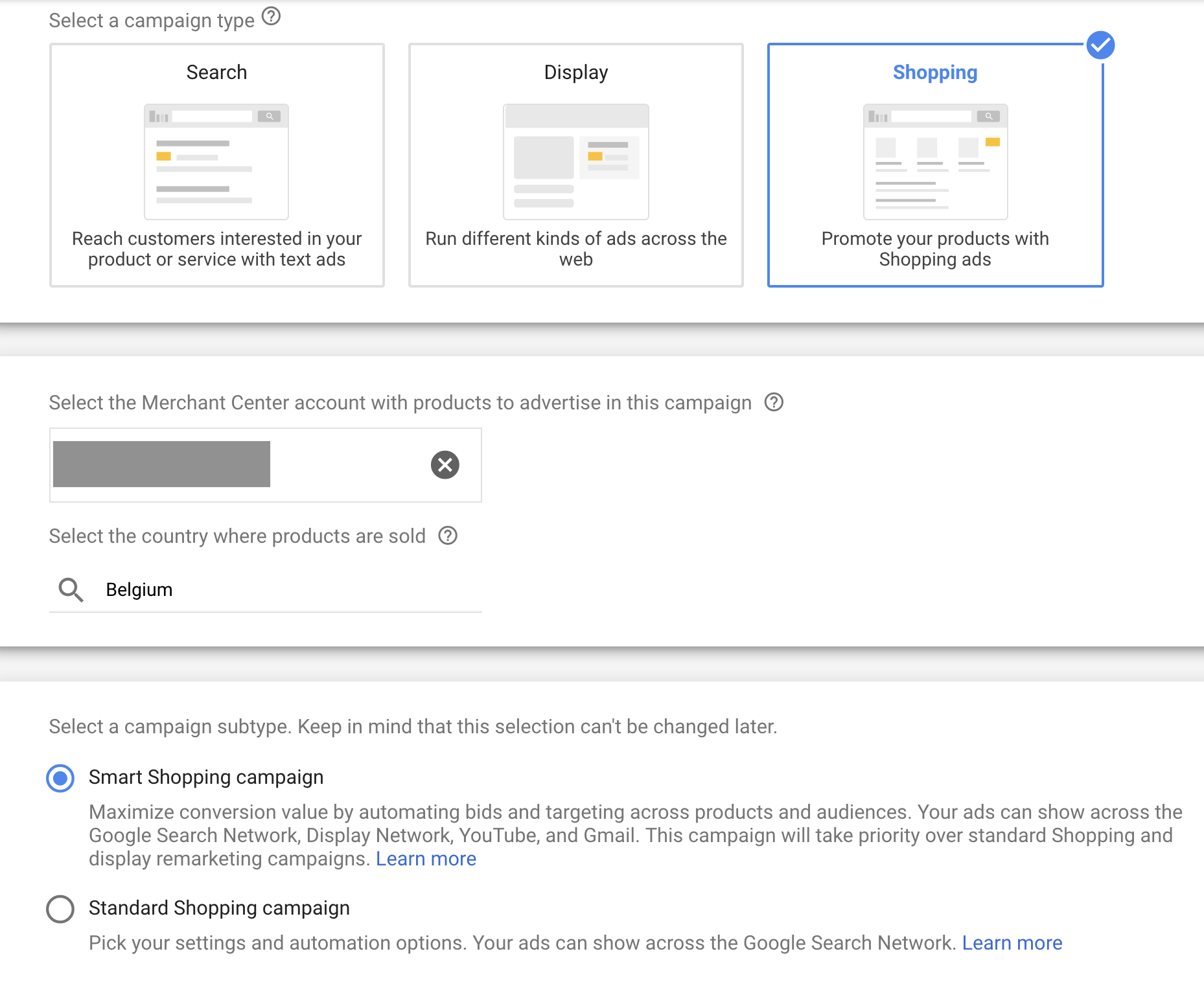Choose the Display campaign type title

[x=575, y=72]
